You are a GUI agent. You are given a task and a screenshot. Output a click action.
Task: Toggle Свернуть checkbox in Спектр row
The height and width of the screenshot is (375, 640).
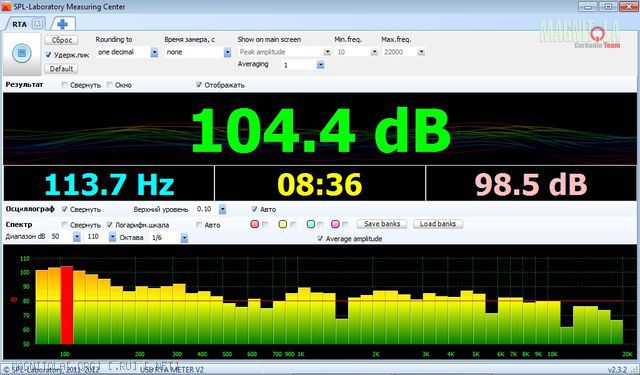coord(64,224)
